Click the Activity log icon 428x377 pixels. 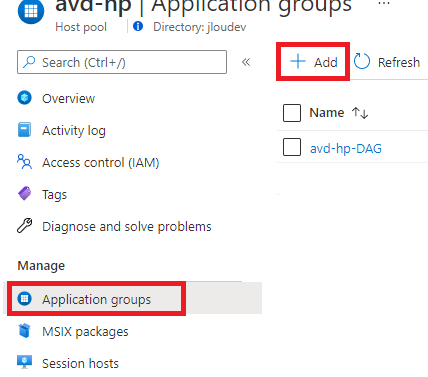point(24,130)
